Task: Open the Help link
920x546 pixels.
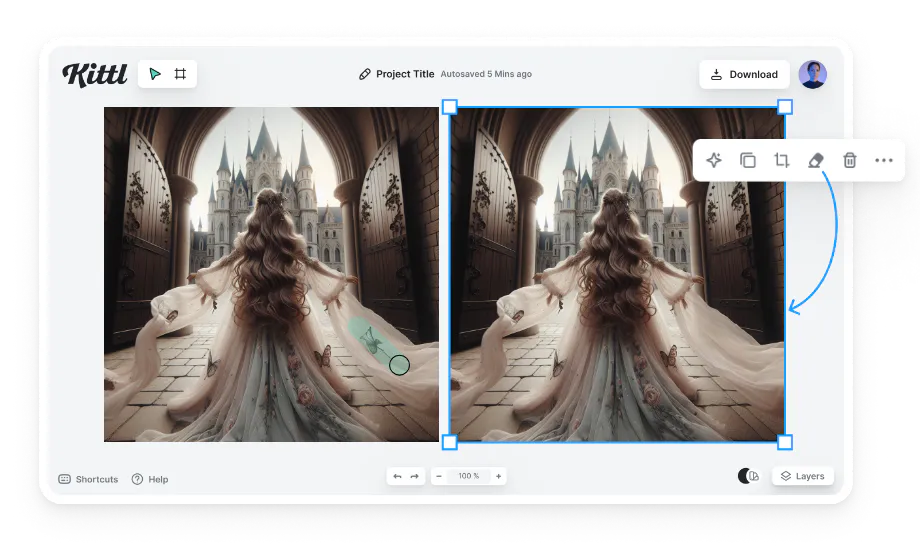Action: click(x=150, y=479)
